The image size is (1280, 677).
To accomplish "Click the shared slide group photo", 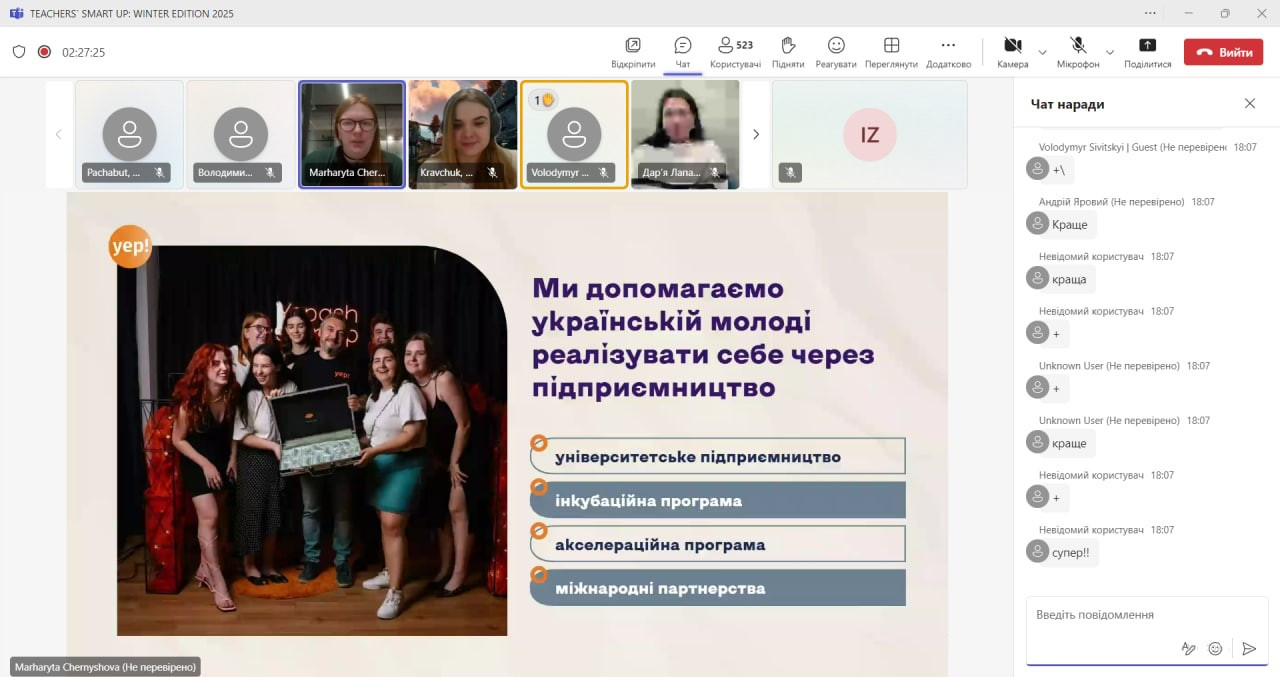I will tap(312, 440).
